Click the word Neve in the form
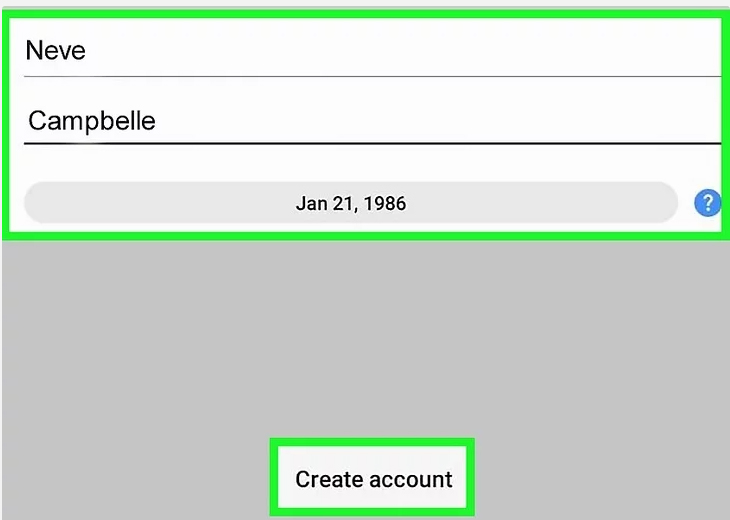The width and height of the screenshot is (730, 520). click(x=56, y=50)
